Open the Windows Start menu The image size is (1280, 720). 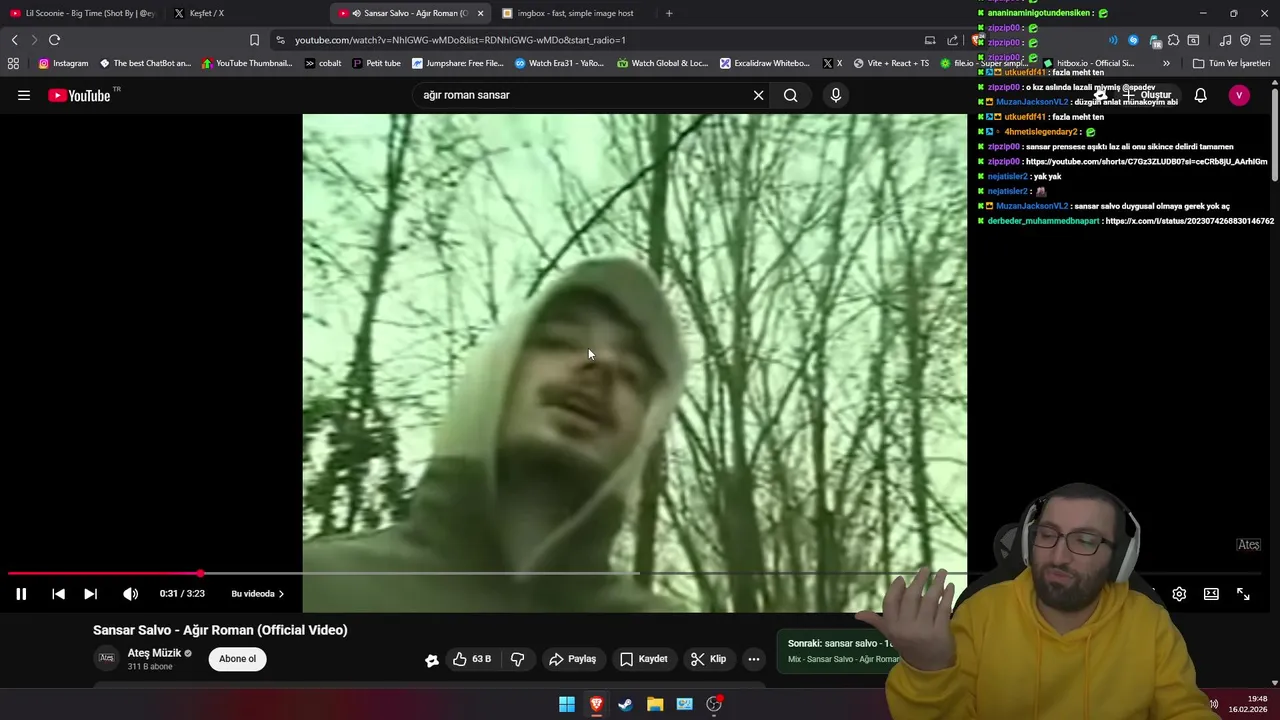point(567,704)
